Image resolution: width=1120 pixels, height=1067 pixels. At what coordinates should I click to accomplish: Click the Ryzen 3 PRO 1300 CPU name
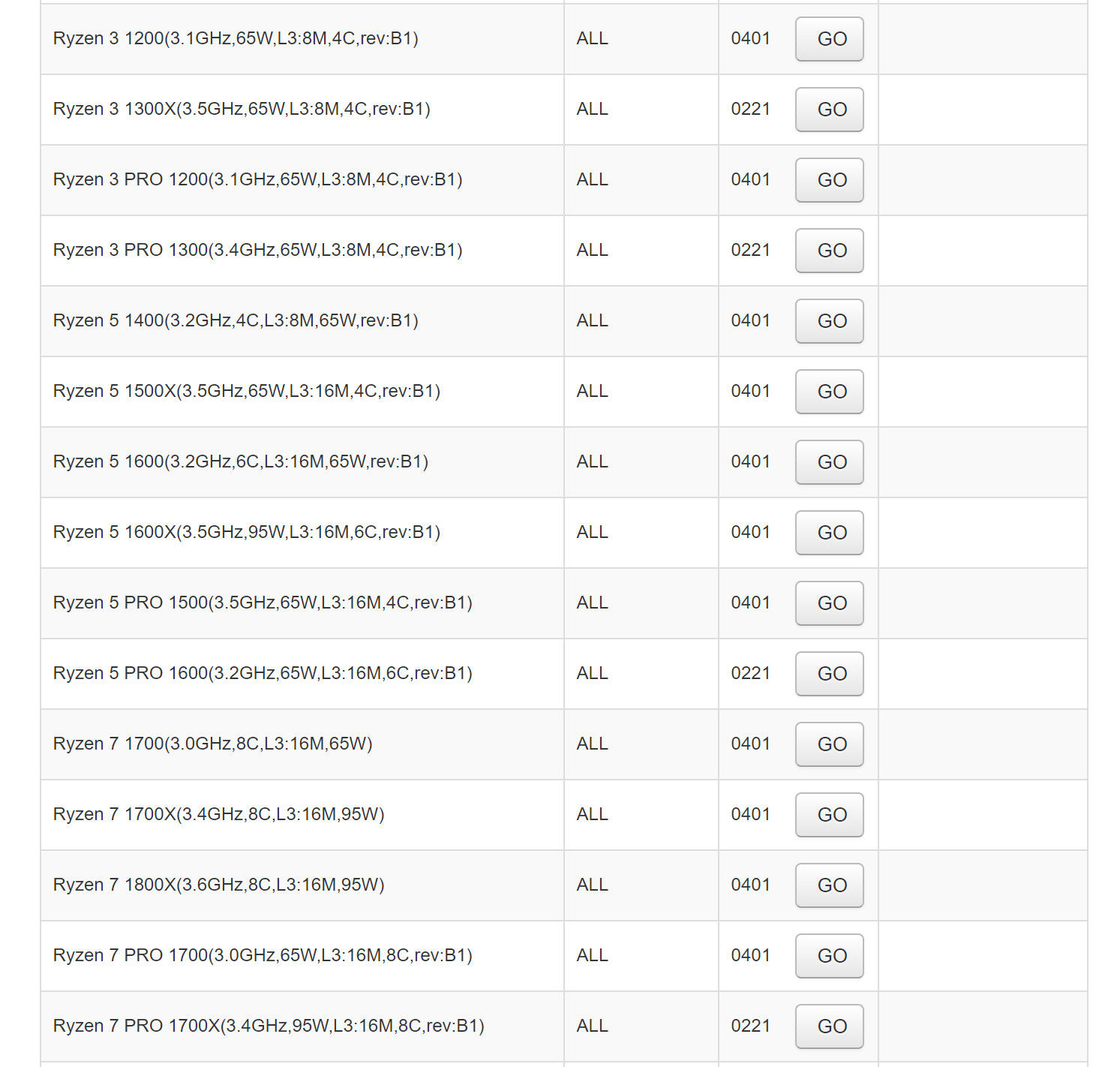(257, 250)
